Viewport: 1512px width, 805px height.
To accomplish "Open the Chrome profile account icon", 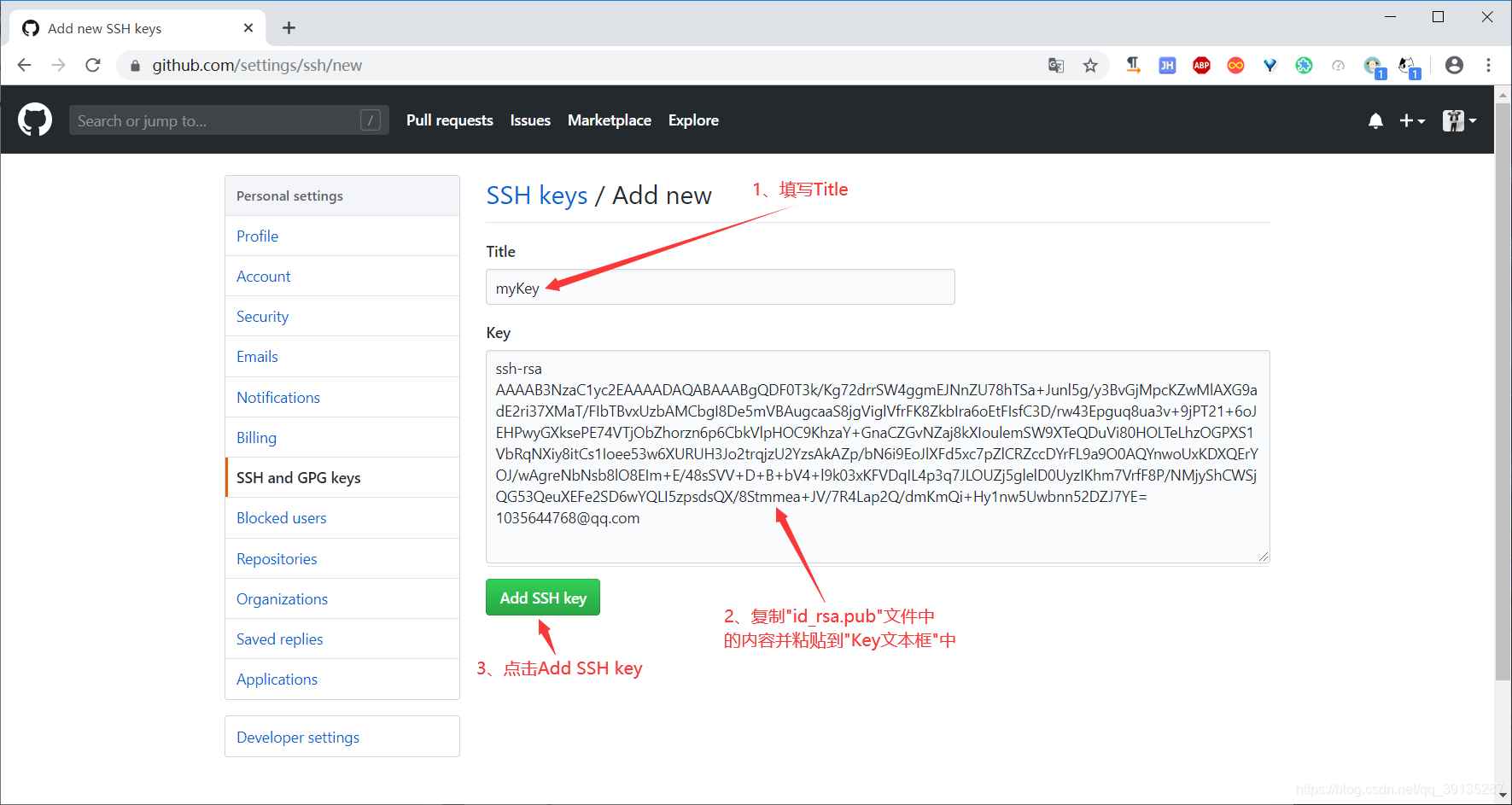I will (1454, 65).
